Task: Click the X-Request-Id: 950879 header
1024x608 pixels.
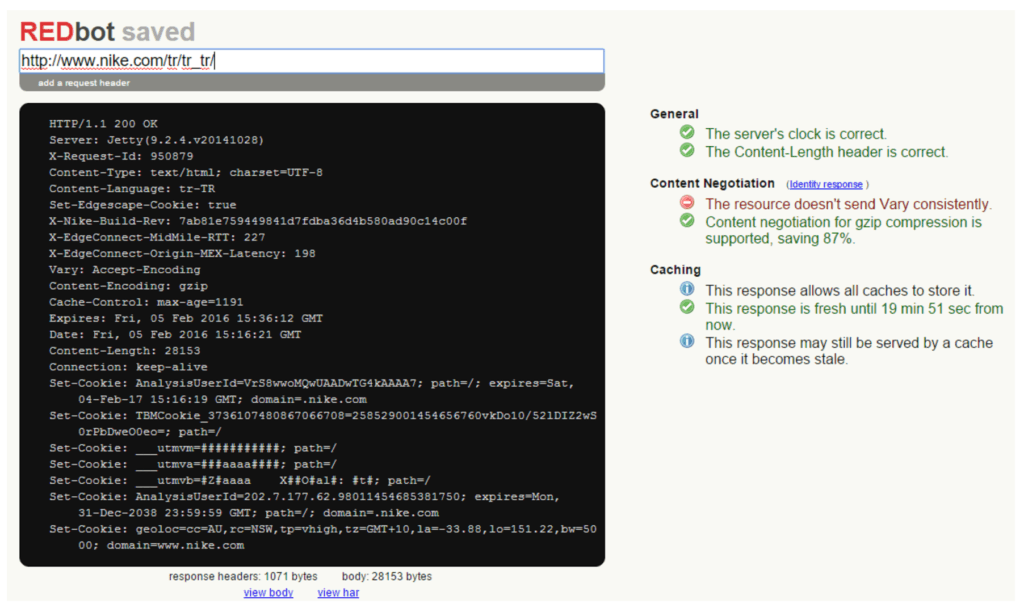Action: pos(121,156)
